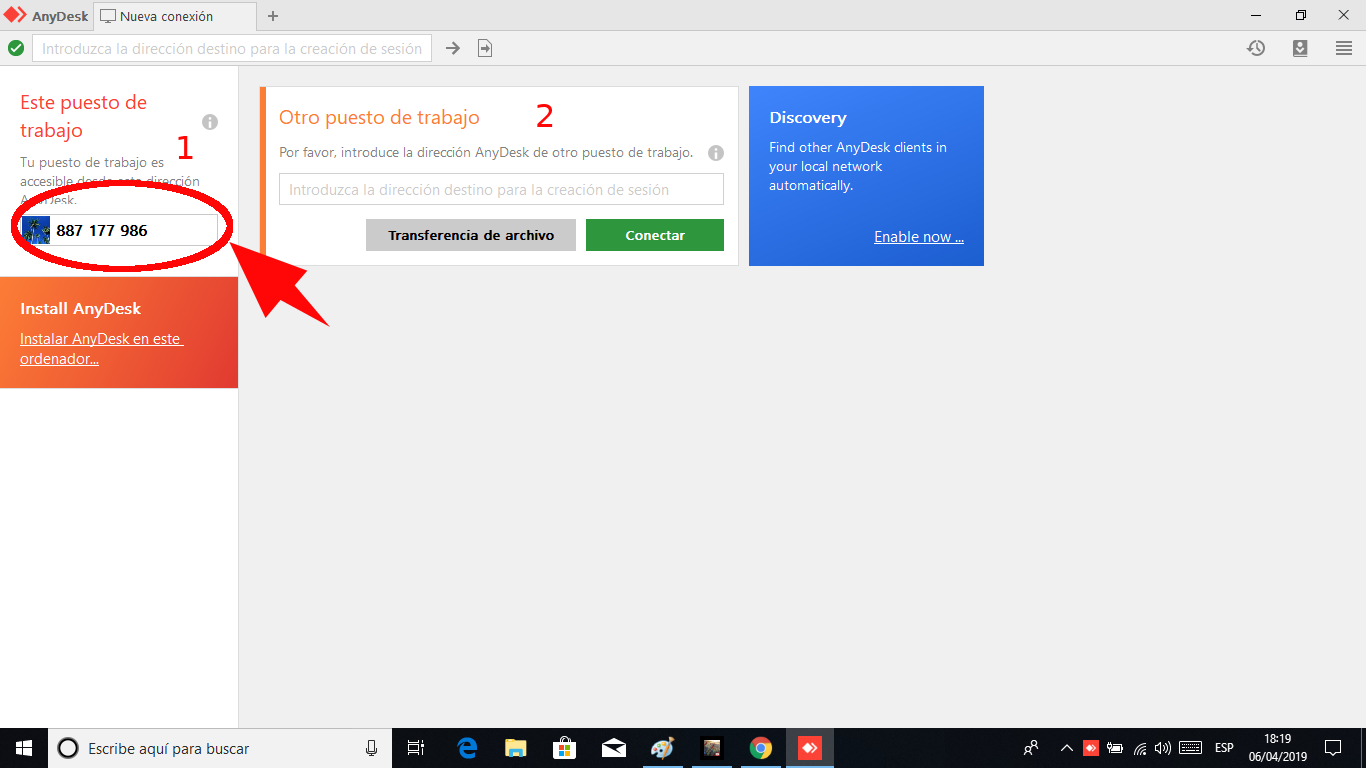Click the ESP language indicator
Screen dimensions: 1366x768
pyautogui.click(x=1224, y=748)
